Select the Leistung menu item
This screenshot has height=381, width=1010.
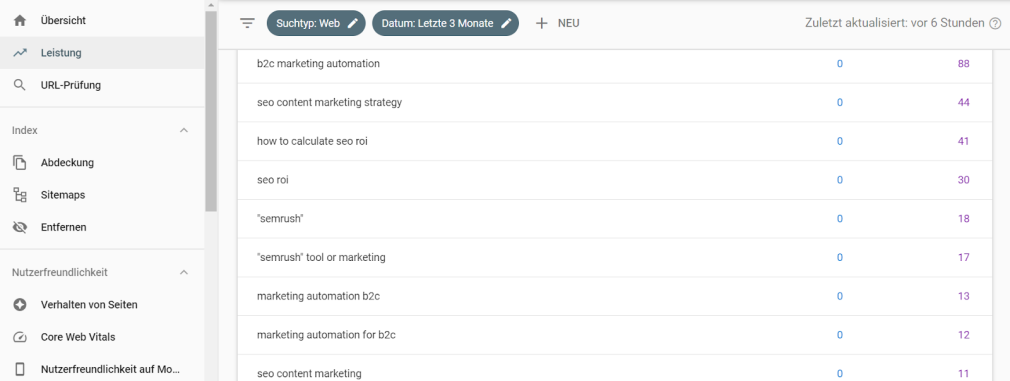pos(102,53)
